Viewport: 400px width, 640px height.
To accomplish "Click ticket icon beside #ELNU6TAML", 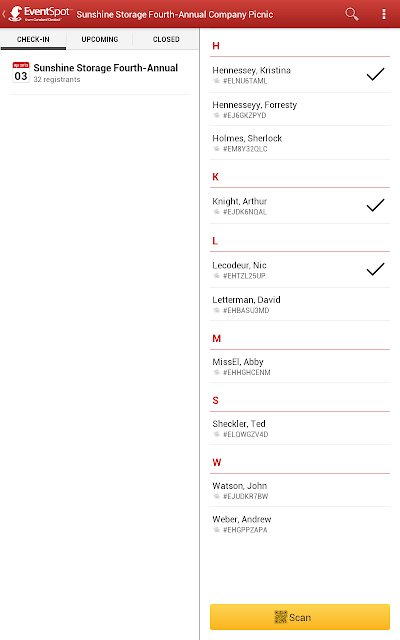I will pyautogui.click(x=217, y=81).
